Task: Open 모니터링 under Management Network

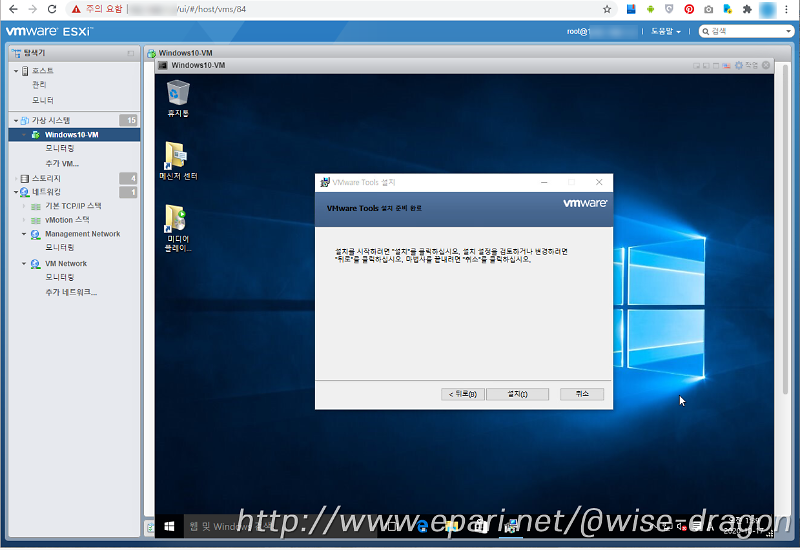Action: (x=60, y=247)
